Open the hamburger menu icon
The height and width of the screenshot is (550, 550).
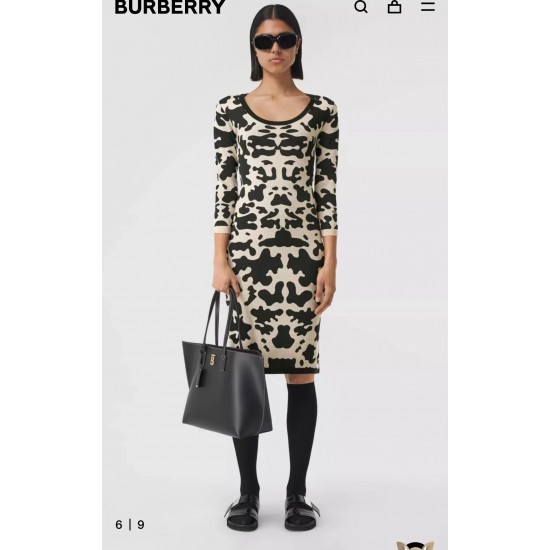(428, 6)
